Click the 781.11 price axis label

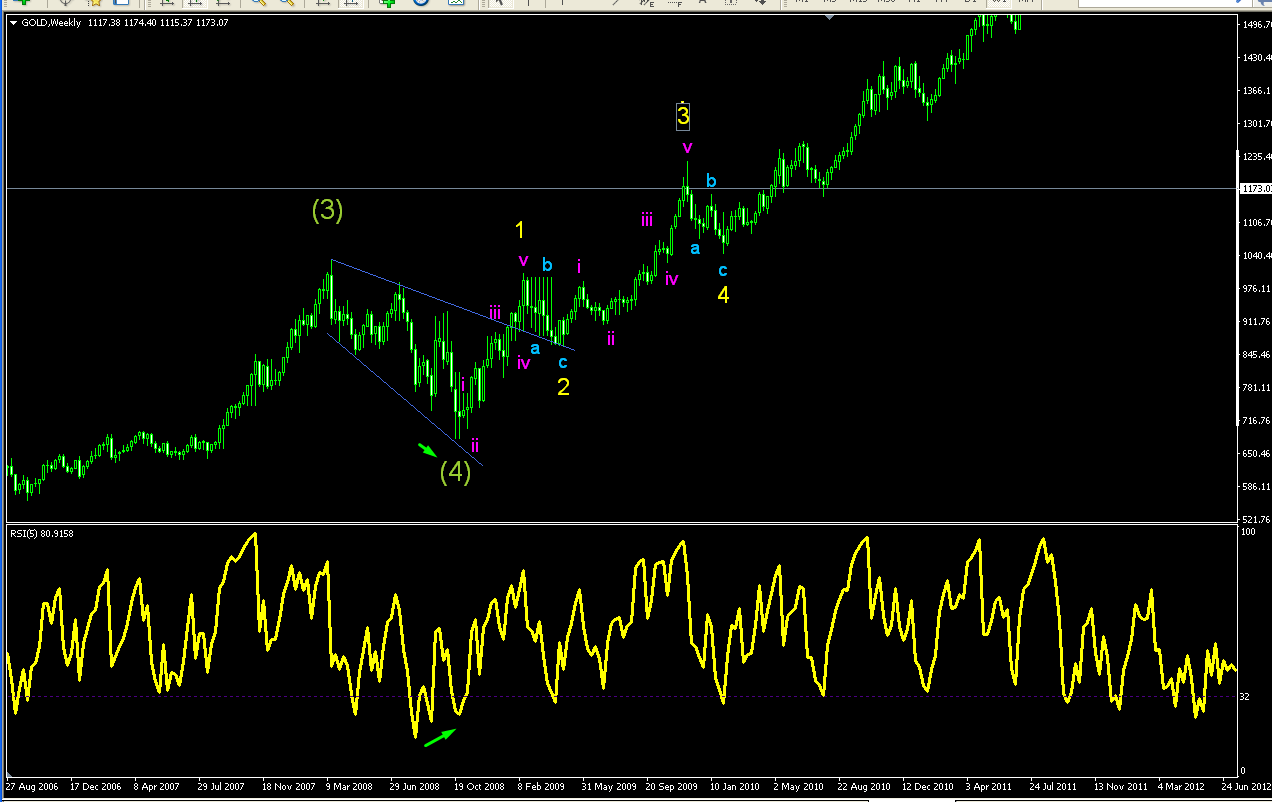pos(1255,388)
